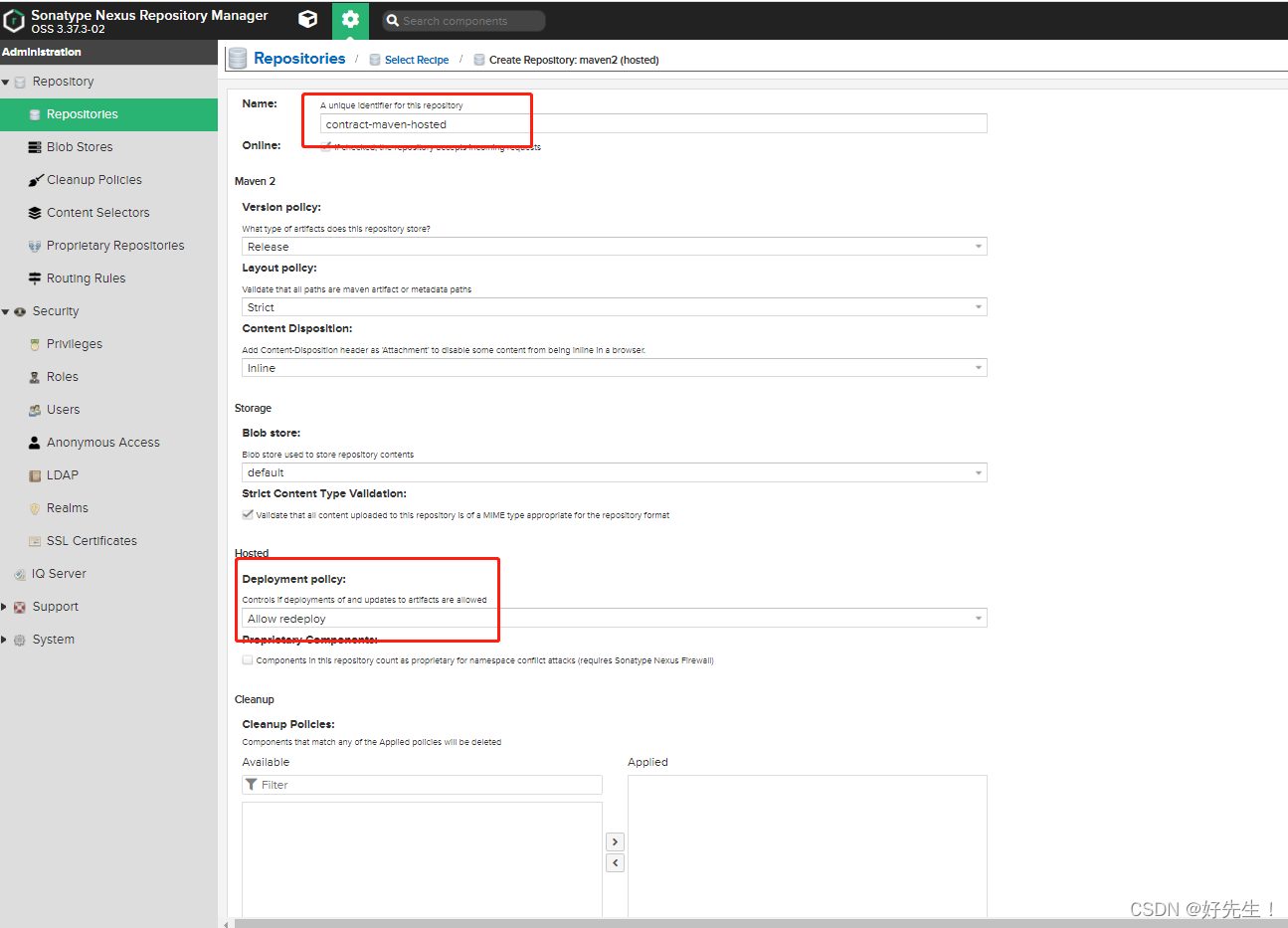1288x928 pixels.
Task: Click the filter funnel icon in Available list
Action: 252,785
